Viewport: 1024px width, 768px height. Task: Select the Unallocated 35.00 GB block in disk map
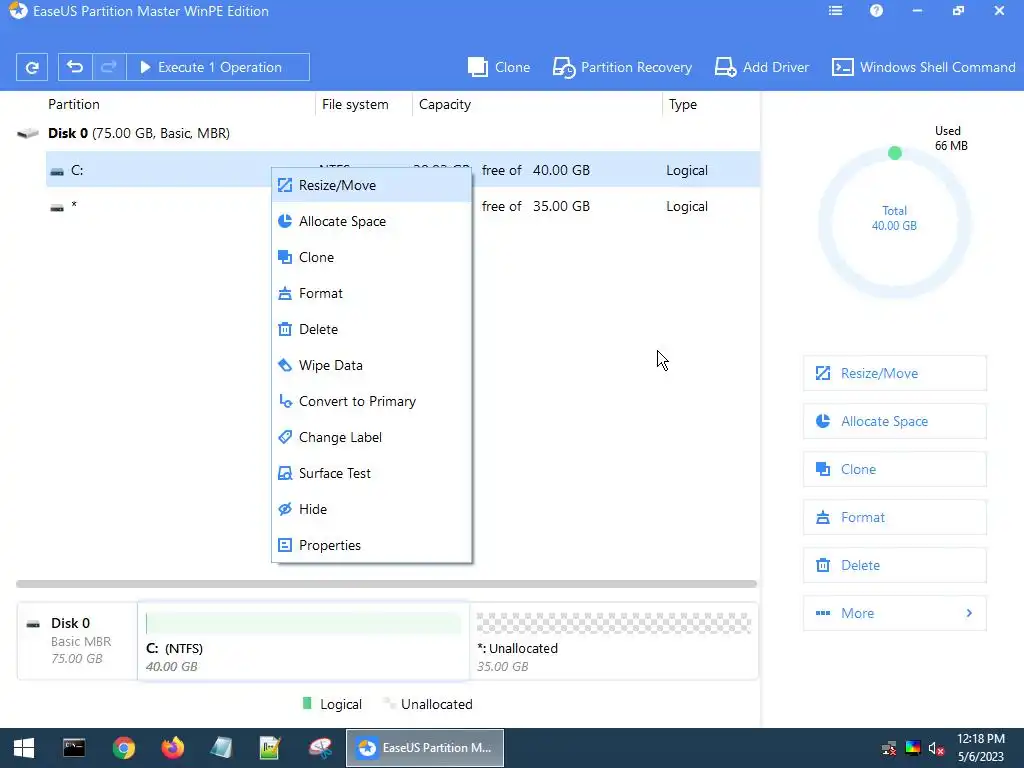coord(614,641)
